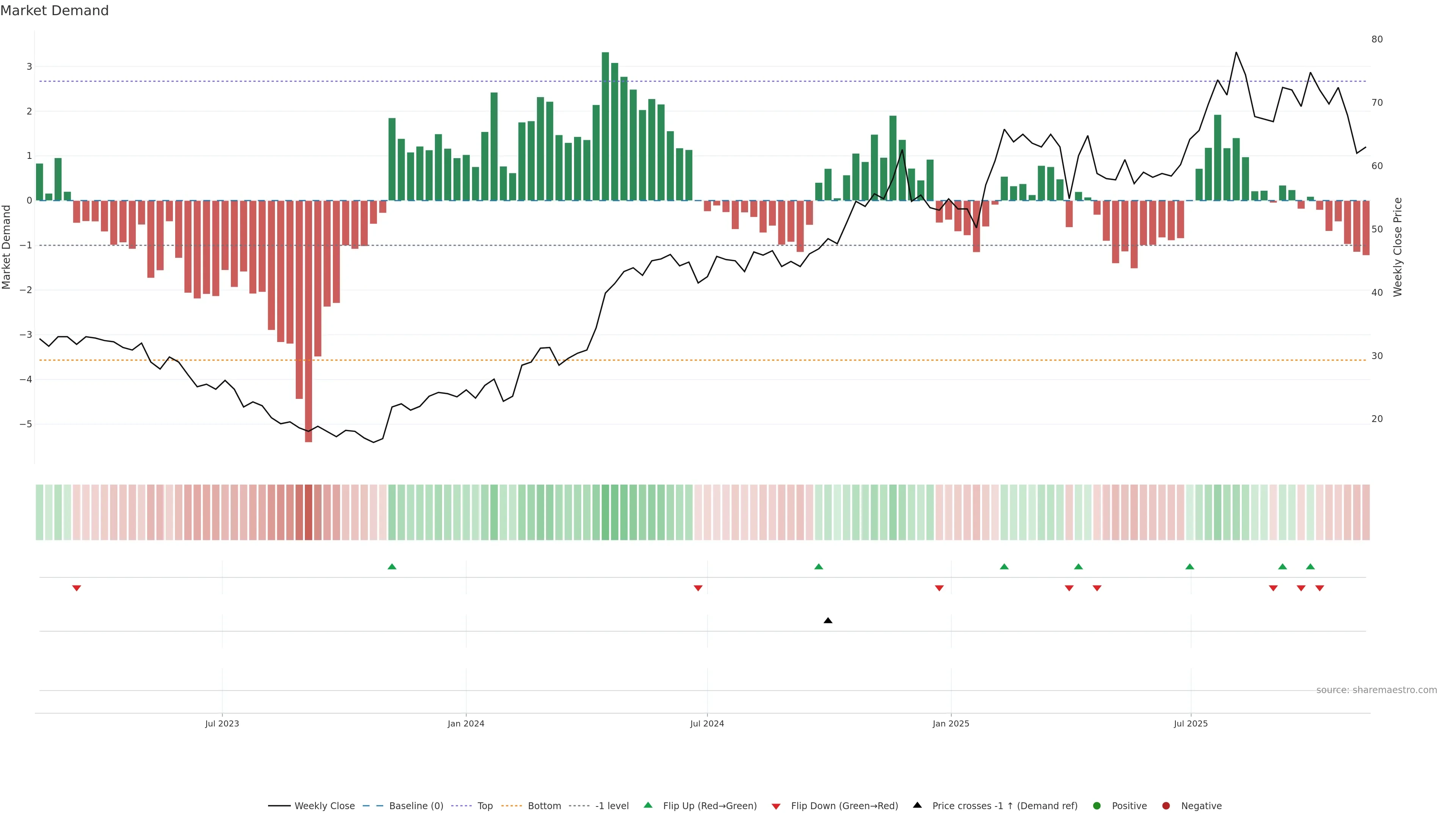The image size is (1456, 819).
Task: Click the leftmost green Flip Up marker on the timeline
Action: (392, 566)
